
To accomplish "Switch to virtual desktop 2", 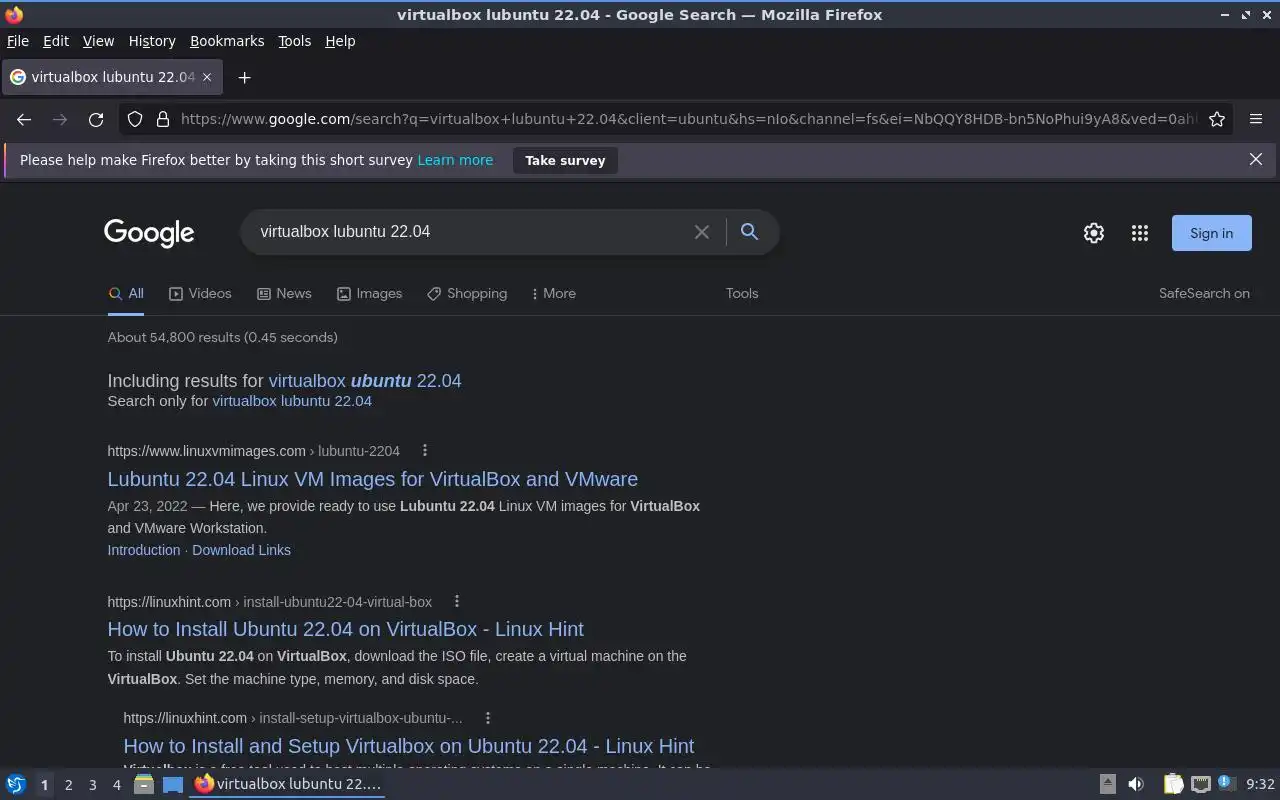I will pyautogui.click(x=68, y=785).
